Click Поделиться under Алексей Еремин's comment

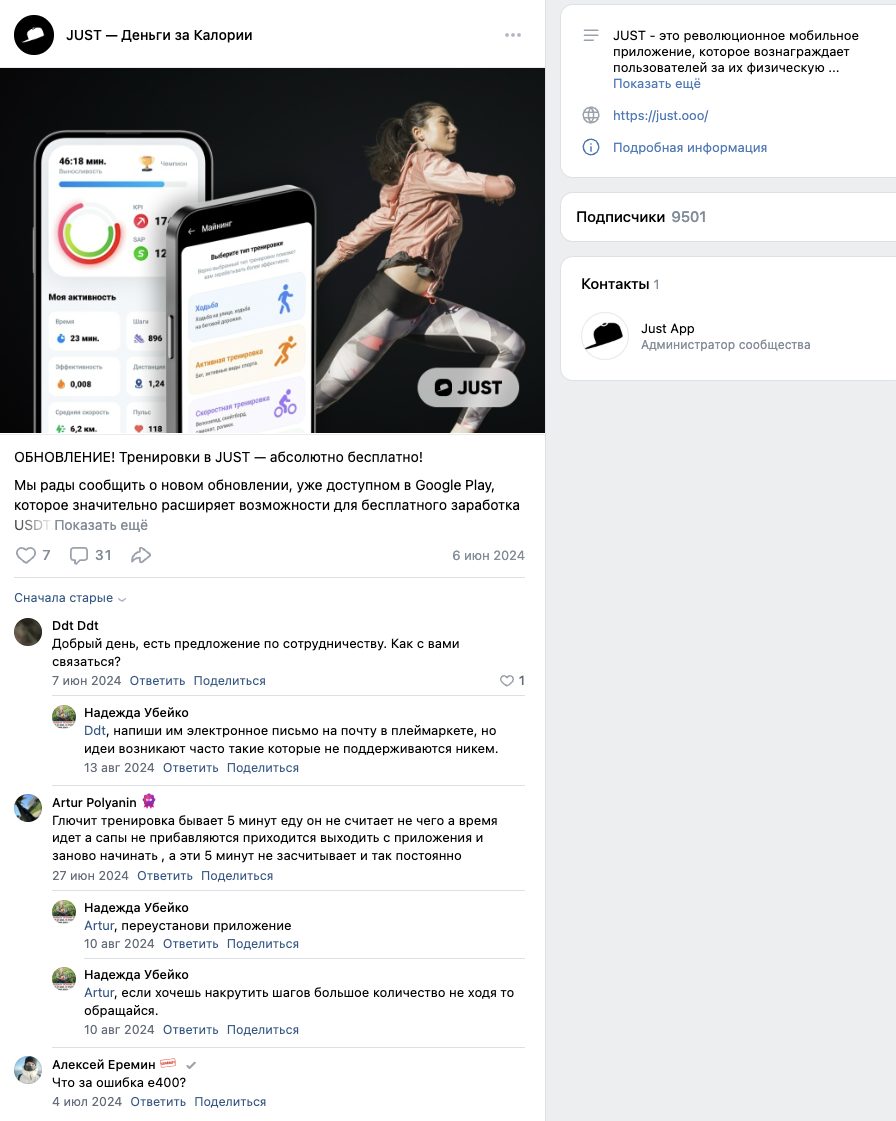coord(230,1102)
